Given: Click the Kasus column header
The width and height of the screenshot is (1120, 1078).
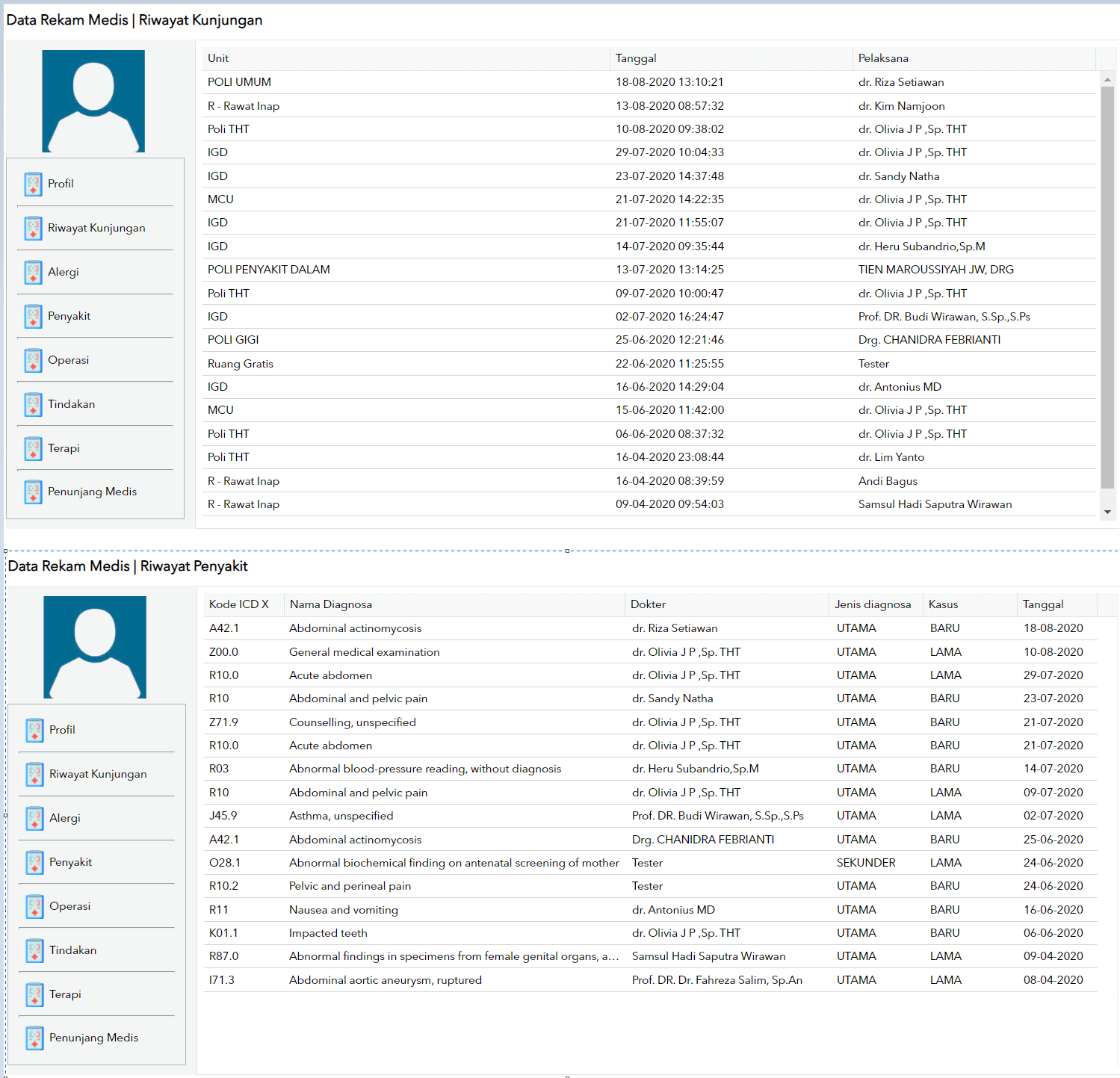Looking at the screenshot, I should [970, 604].
